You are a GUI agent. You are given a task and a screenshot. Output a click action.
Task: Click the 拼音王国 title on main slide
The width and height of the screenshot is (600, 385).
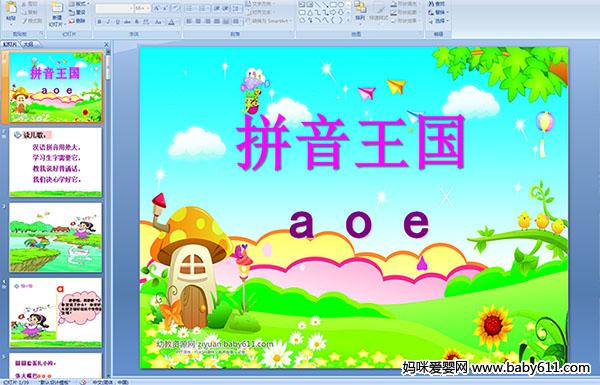351,142
